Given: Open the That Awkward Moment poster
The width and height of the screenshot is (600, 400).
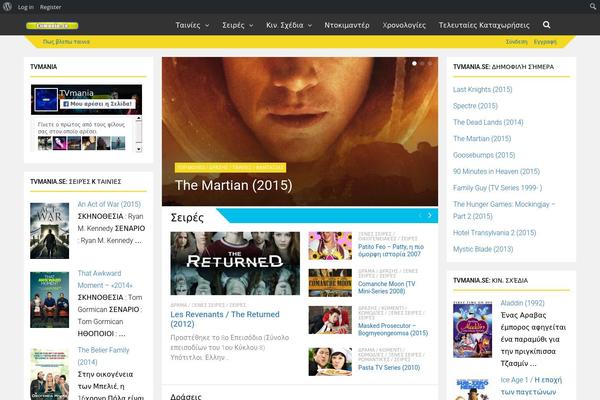Looking at the screenshot, I should (49, 300).
